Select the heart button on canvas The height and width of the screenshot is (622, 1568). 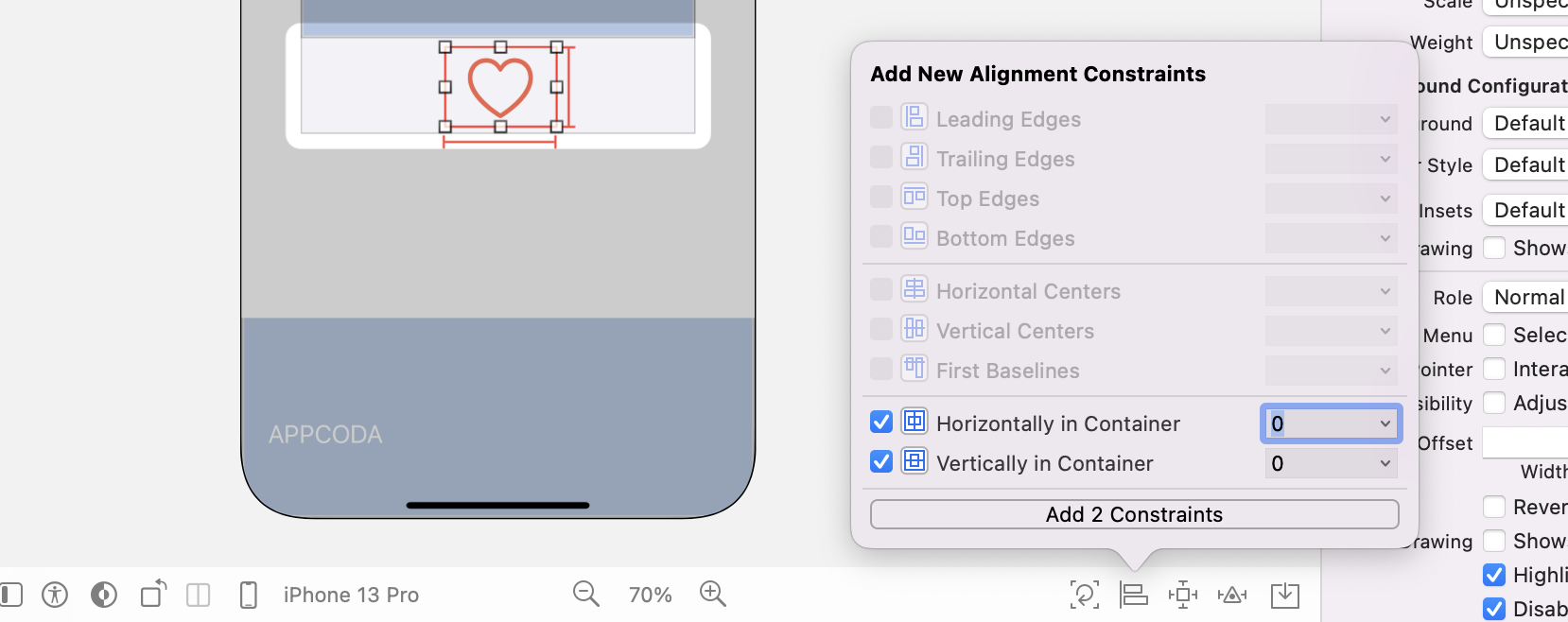(x=500, y=86)
